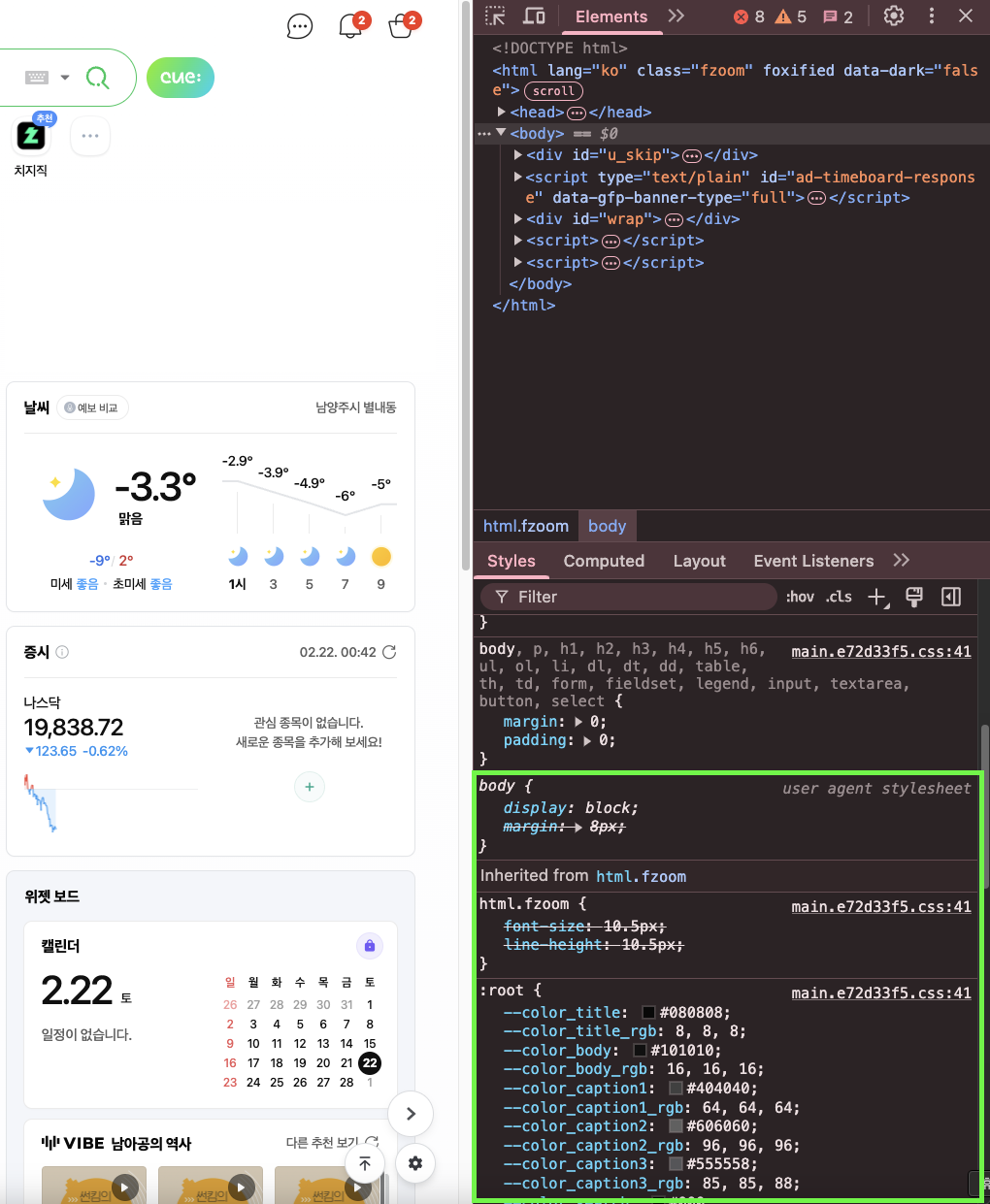Click the html.fzoom breadcrumb

(x=526, y=526)
